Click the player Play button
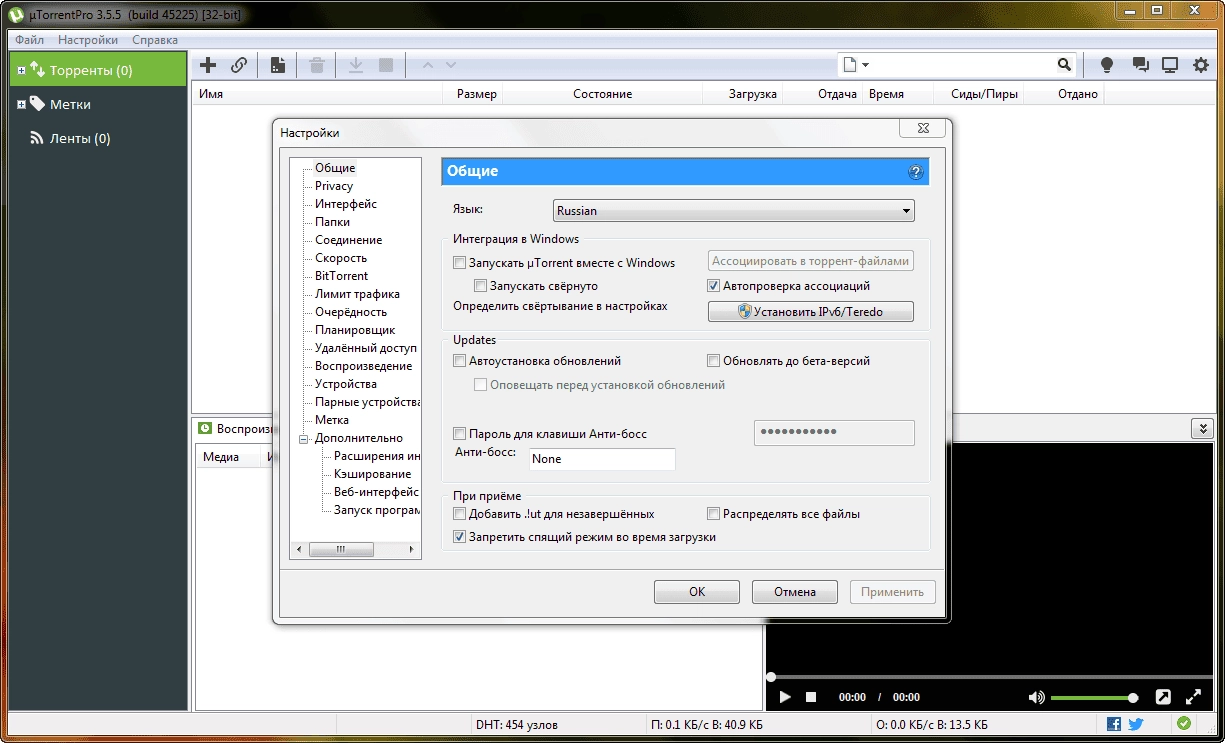This screenshot has width=1225, height=743. 785,697
